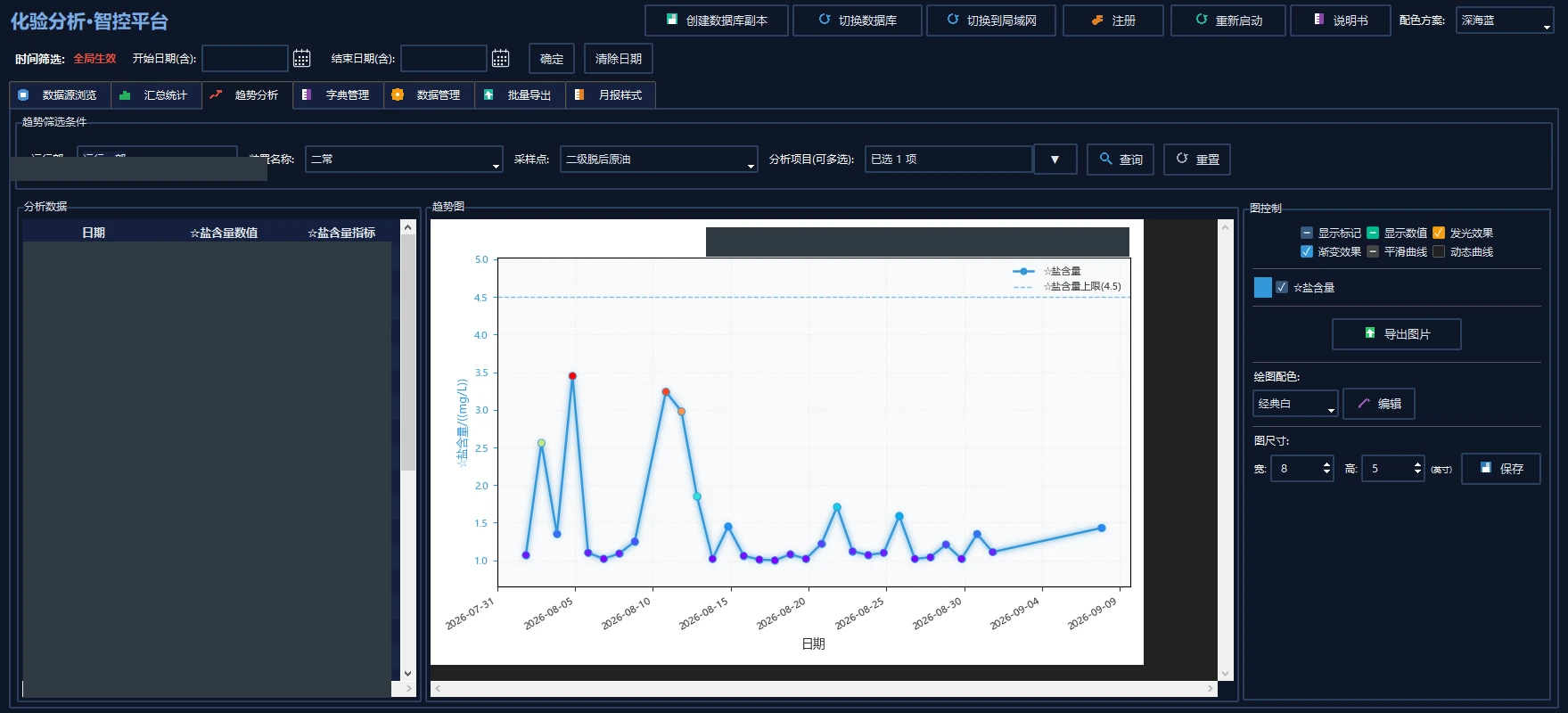Image resolution: width=1568 pixels, height=713 pixels.
Task: Click the 编辑 plot color scheme button
Action: pyautogui.click(x=1379, y=404)
